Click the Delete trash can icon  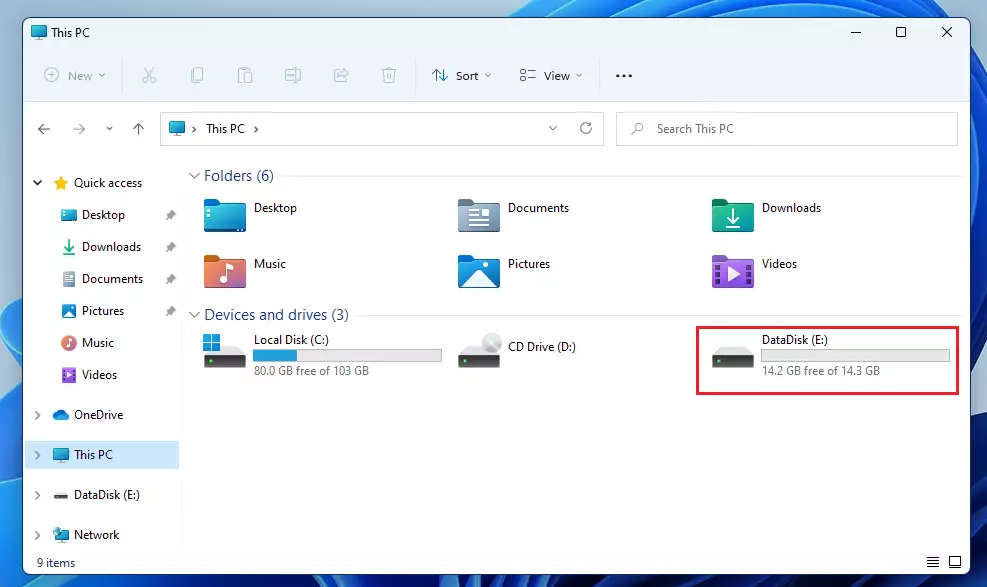point(389,75)
